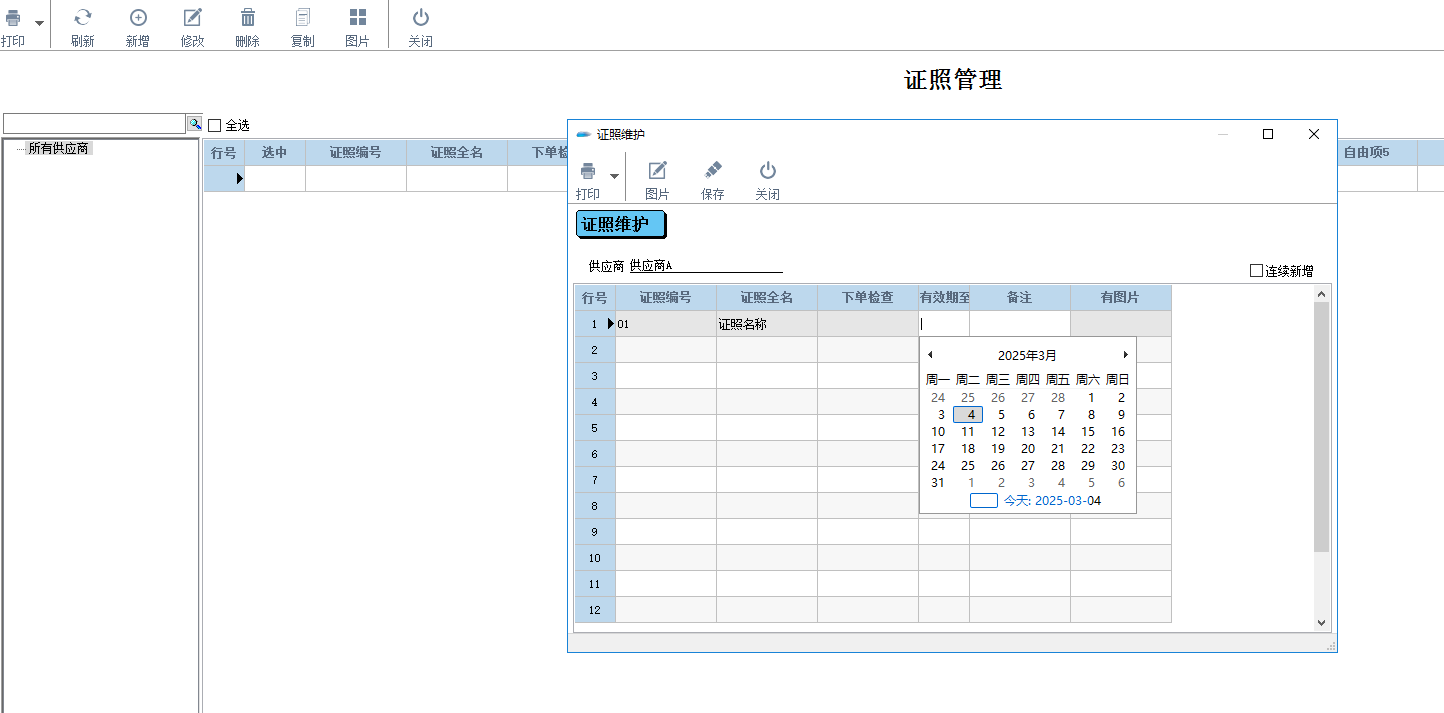Expand the main toolbar Print dropdown arrow
Viewport: 1444px width, 713px height.
pos(39,23)
